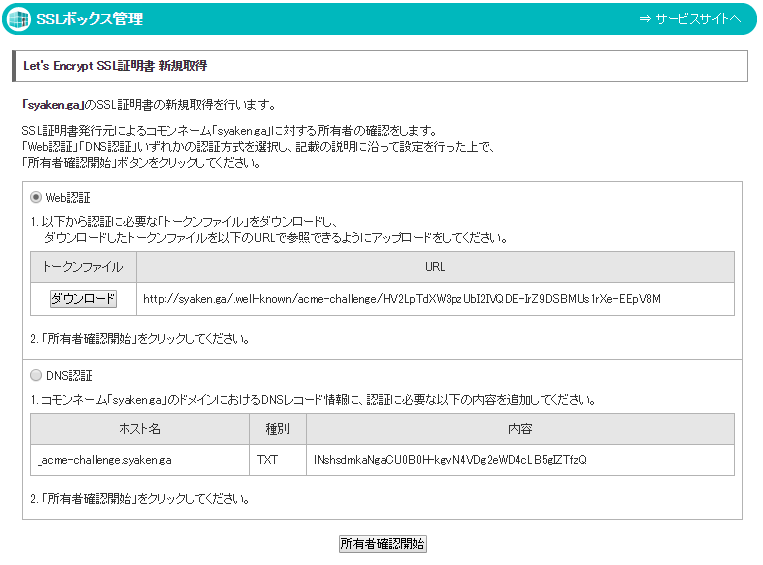Click the トークンファイル column header
Screen dimensions: 763x565
coord(83,267)
